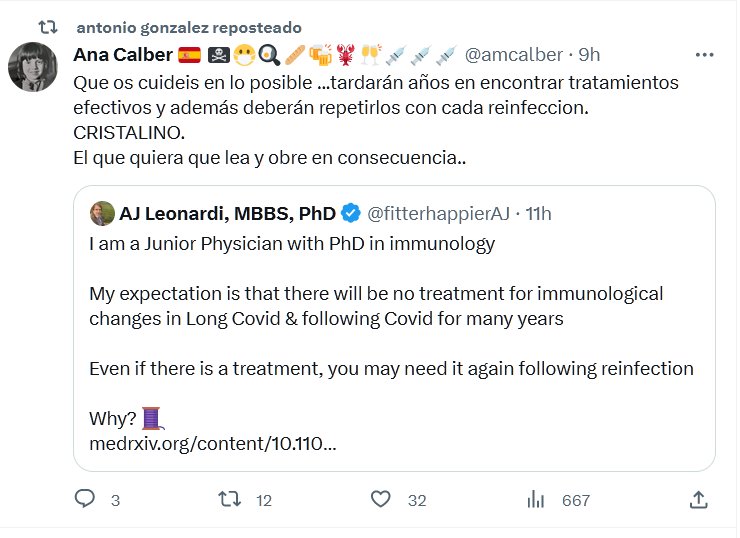
Task: Open tweet analytics via the views bar icon
Action: pyautogui.click(x=536, y=499)
